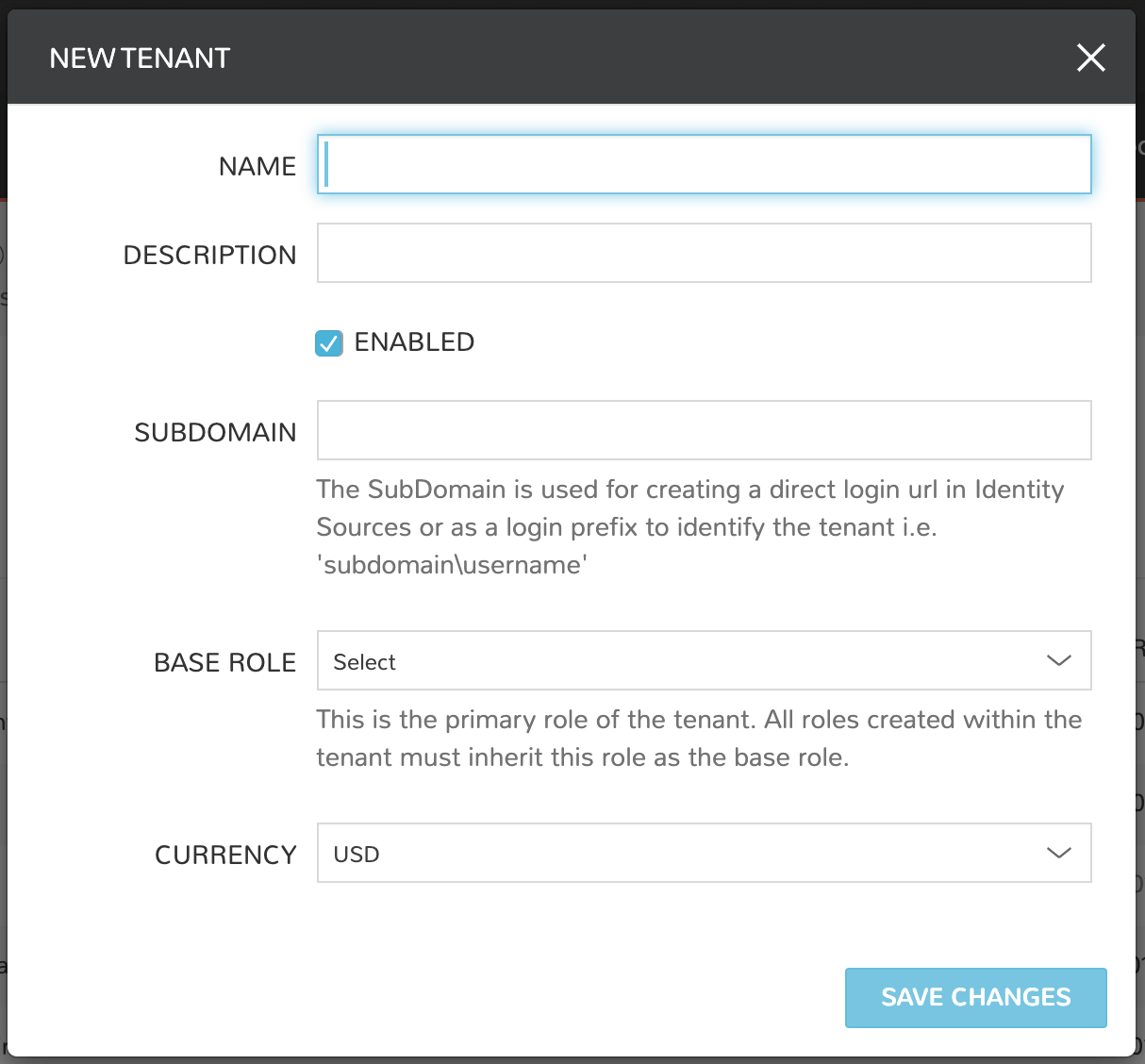Click the NAME field label
Screen dimensions: 1145x1064
[257, 167]
